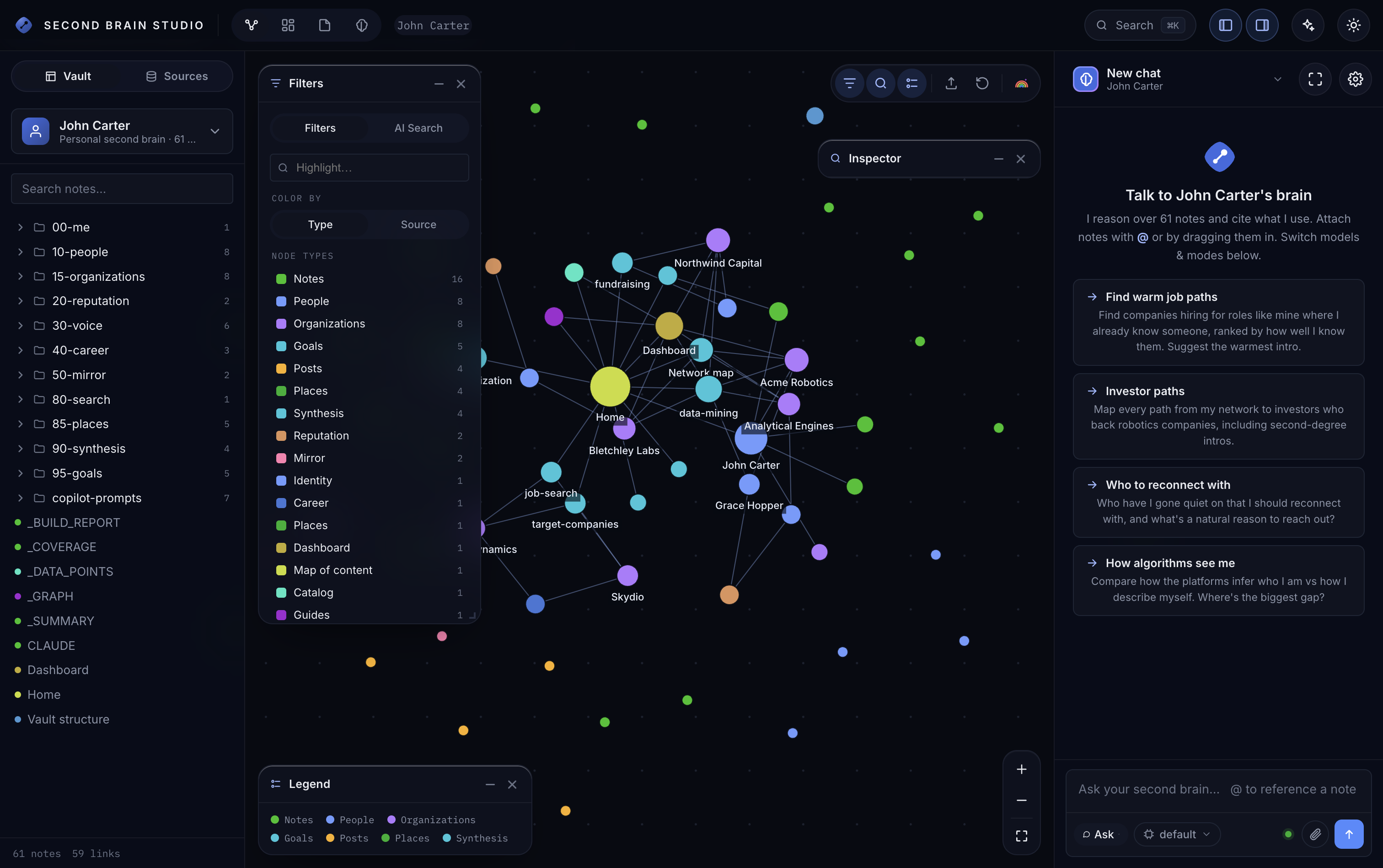Minimize the Filters panel

439,84
